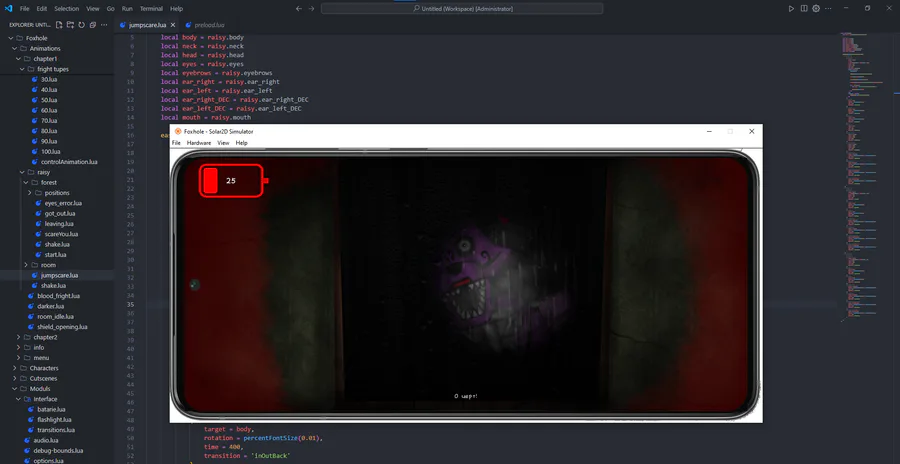Select the jumpscare.lua editor tab

(147, 25)
